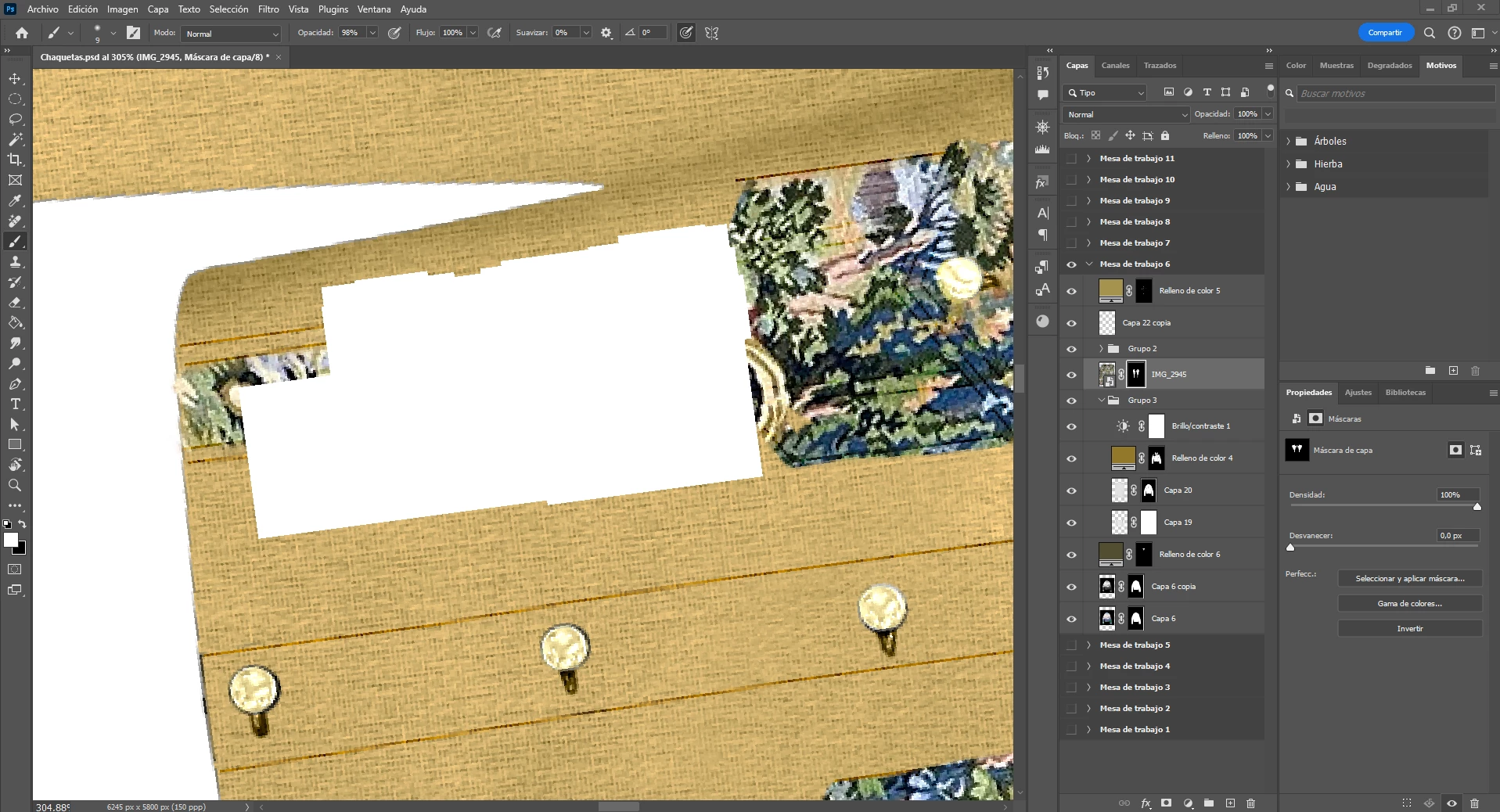Open the Flujo value dropdown
The height and width of the screenshot is (812, 1500).
tap(473, 33)
